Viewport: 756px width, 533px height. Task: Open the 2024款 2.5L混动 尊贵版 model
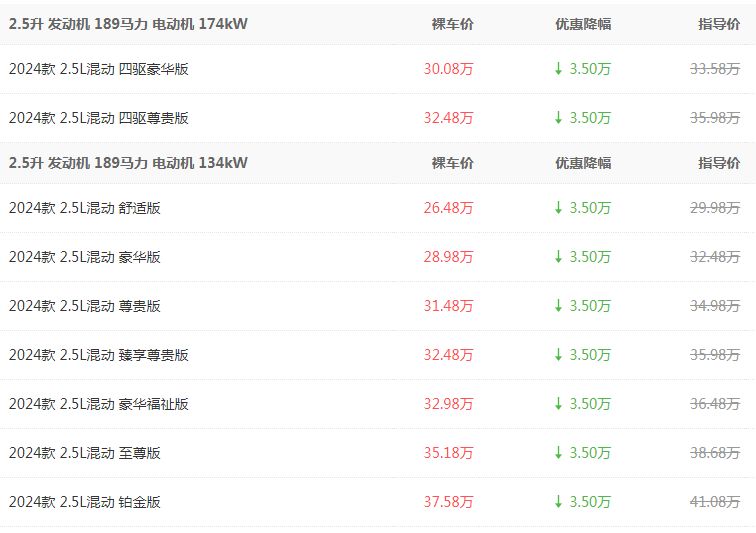click(84, 306)
